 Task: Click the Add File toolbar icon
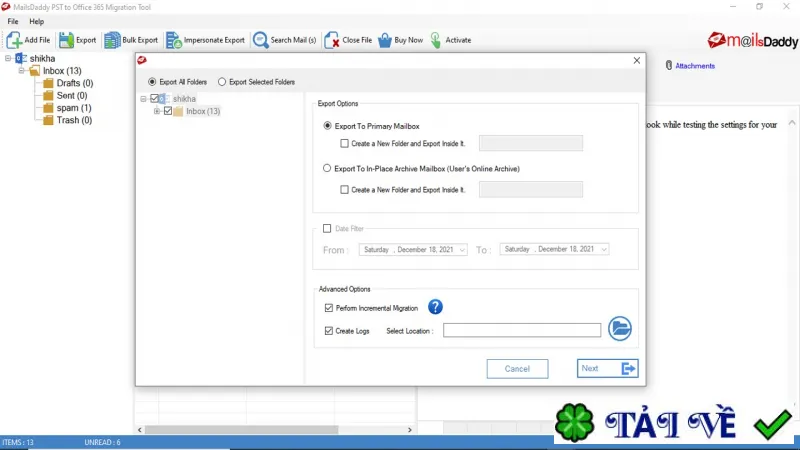14,40
